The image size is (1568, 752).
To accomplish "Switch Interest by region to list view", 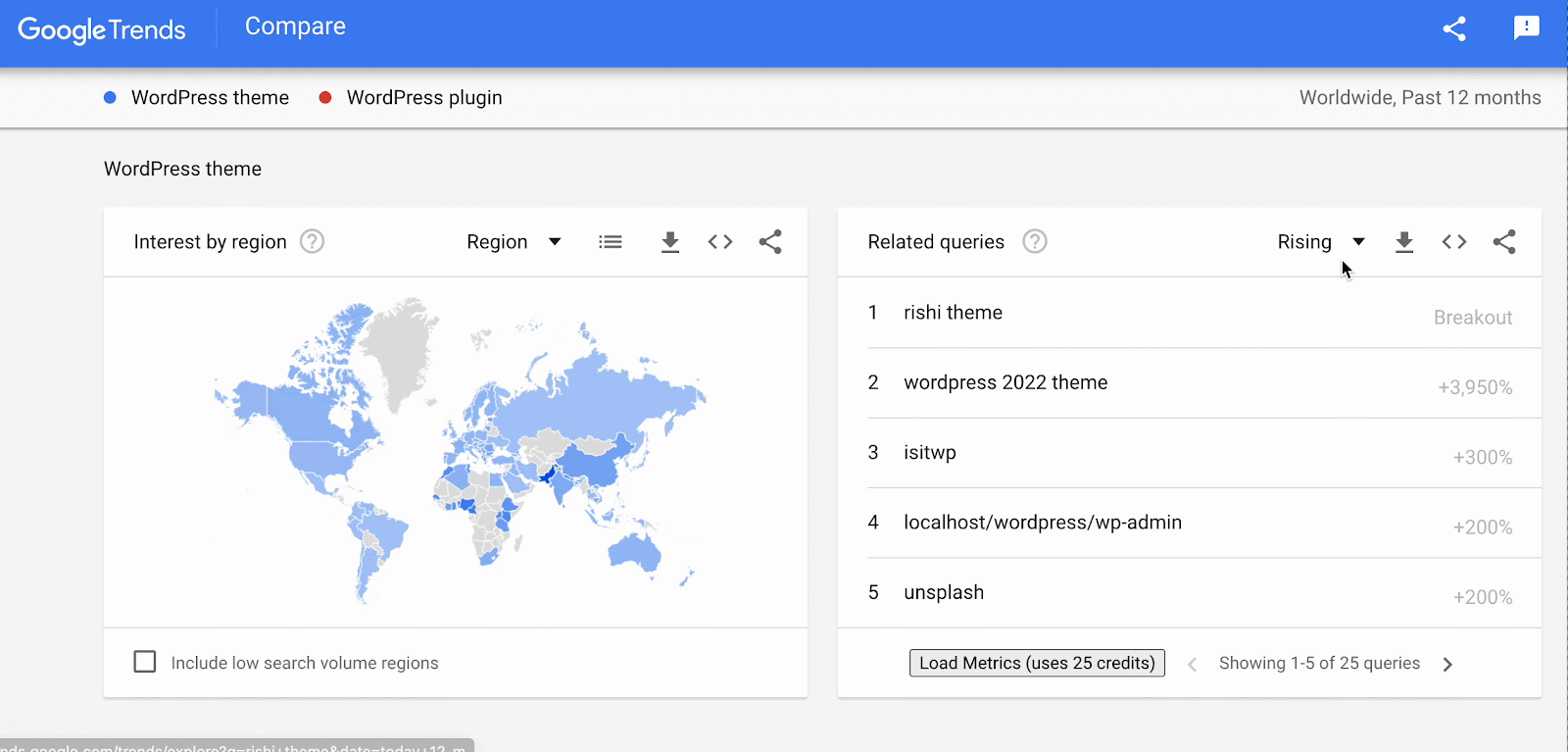I will [x=611, y=242].
